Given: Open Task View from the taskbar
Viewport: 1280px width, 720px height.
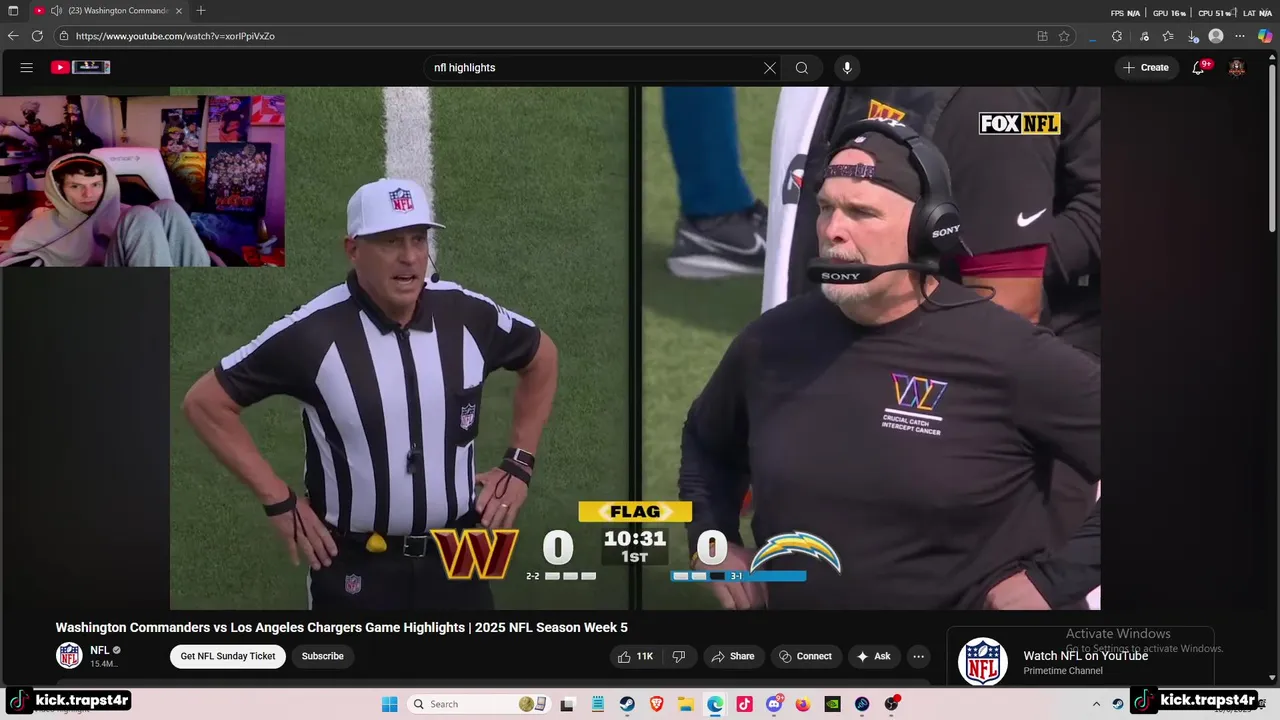Looking at the screenshot, I should pos(567,704).
